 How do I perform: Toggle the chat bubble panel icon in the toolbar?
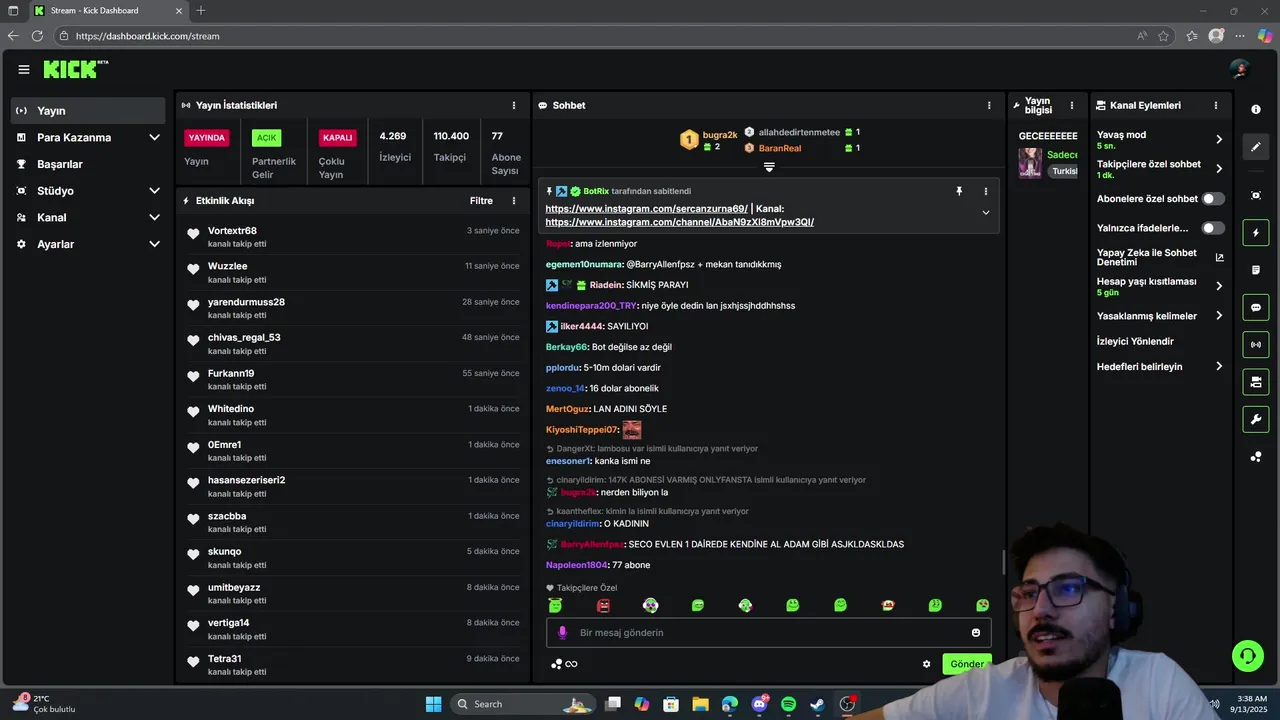[1256, 307]
